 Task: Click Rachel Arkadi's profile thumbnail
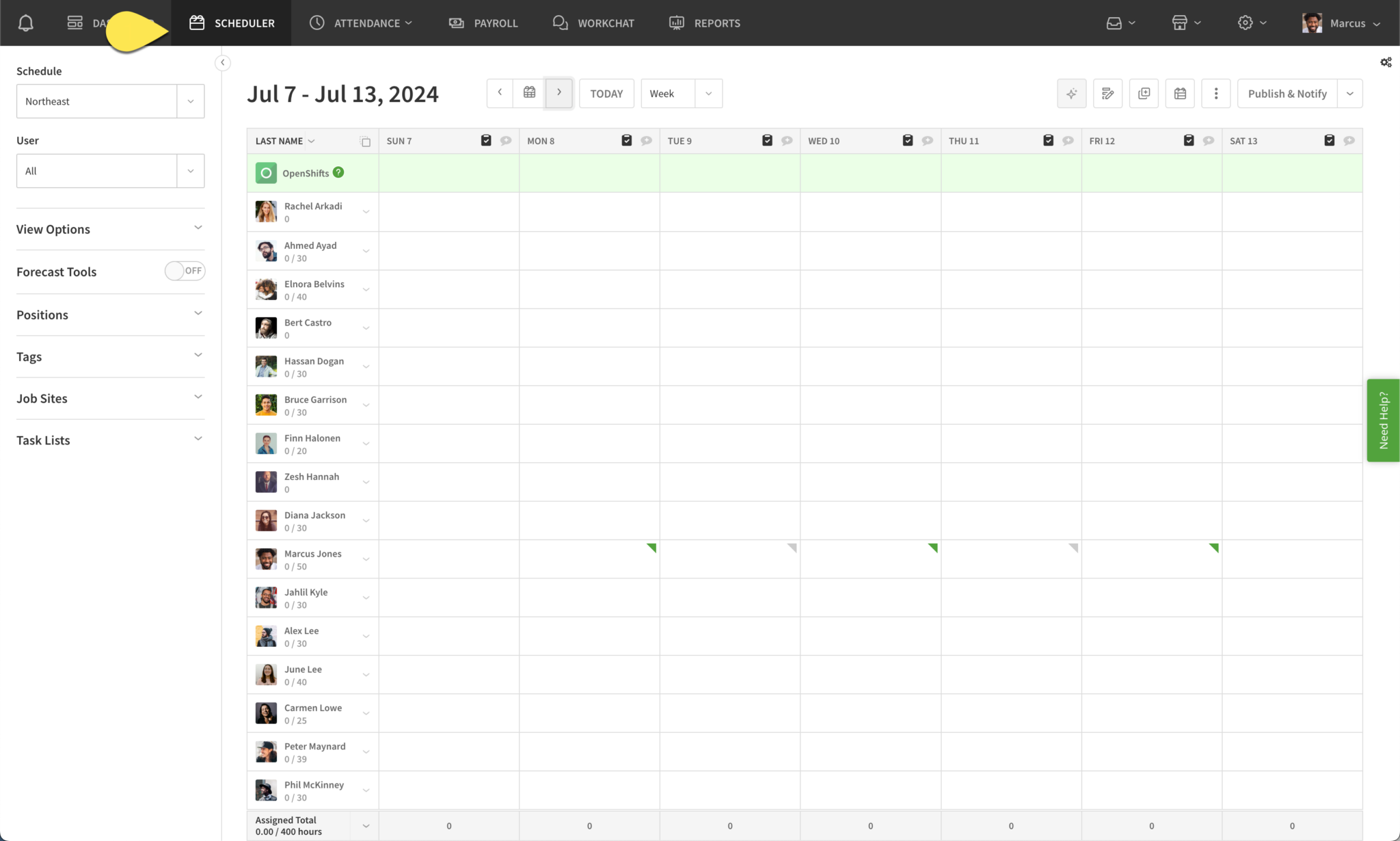point(265,211)
